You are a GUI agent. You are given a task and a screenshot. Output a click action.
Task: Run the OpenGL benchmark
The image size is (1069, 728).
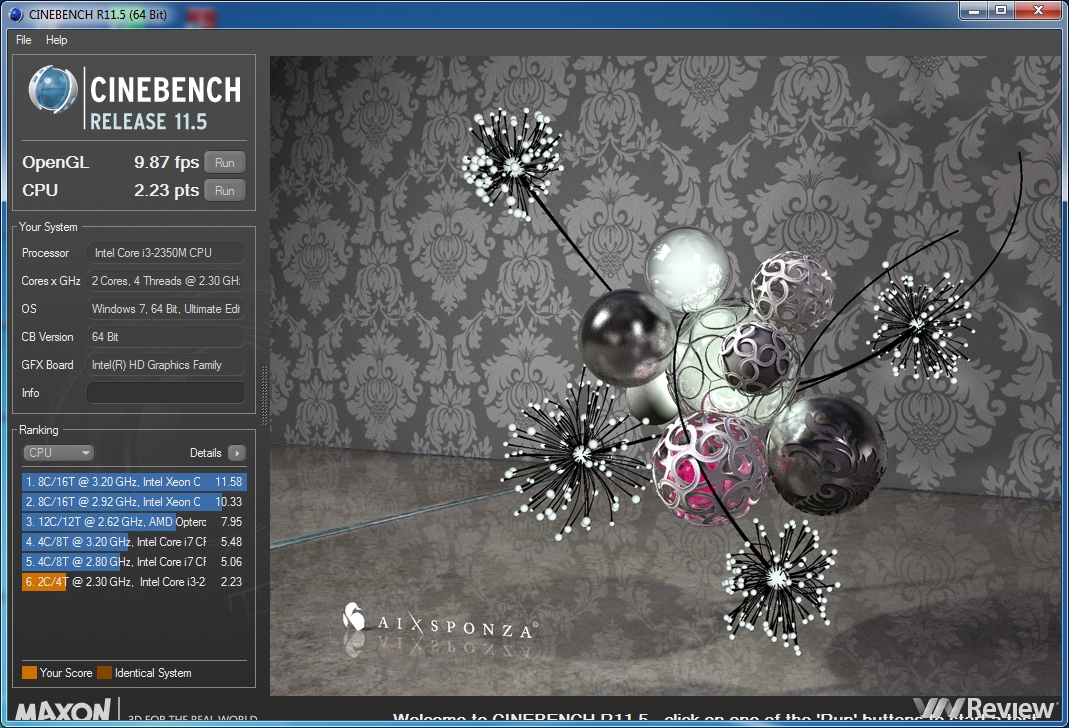[x=224, y=163]
